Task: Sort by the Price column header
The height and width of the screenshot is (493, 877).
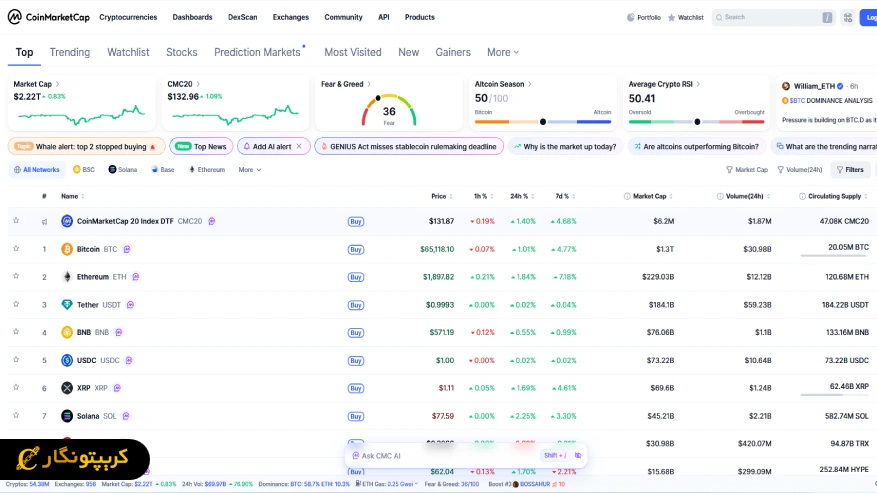Action: [x=441, y=196]
